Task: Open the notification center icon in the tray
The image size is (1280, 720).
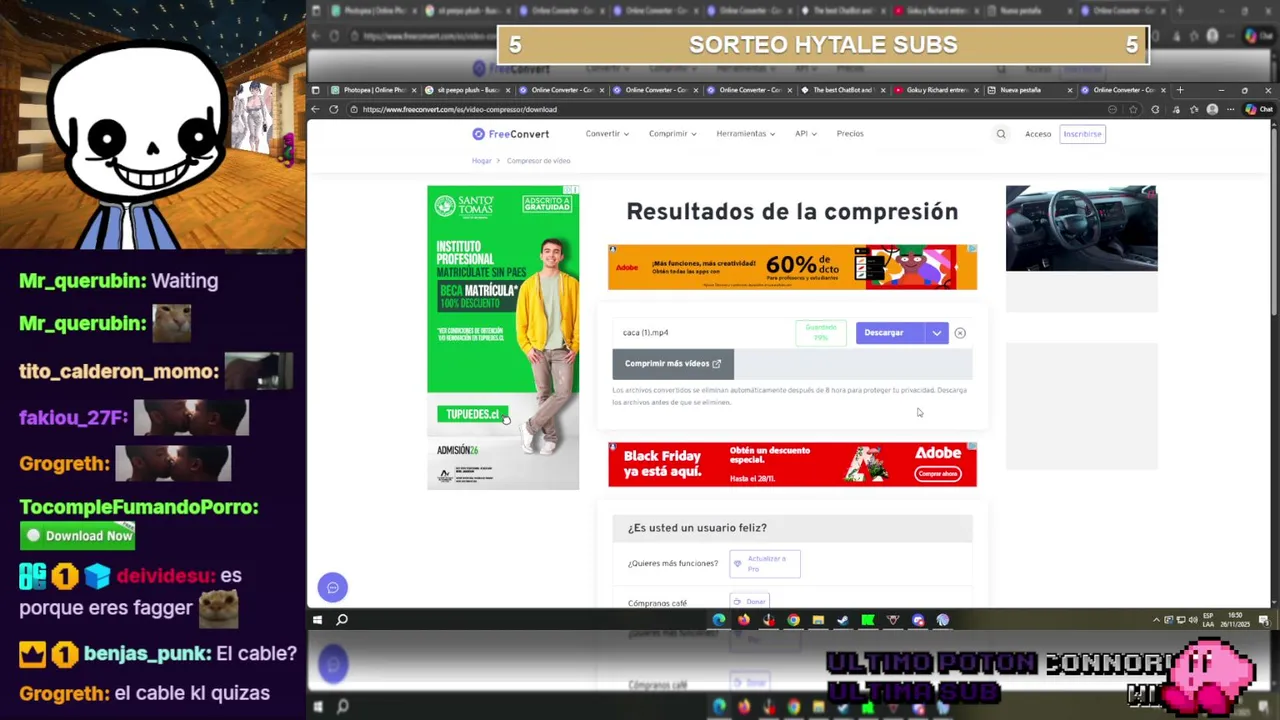Action: (1264, 620)
